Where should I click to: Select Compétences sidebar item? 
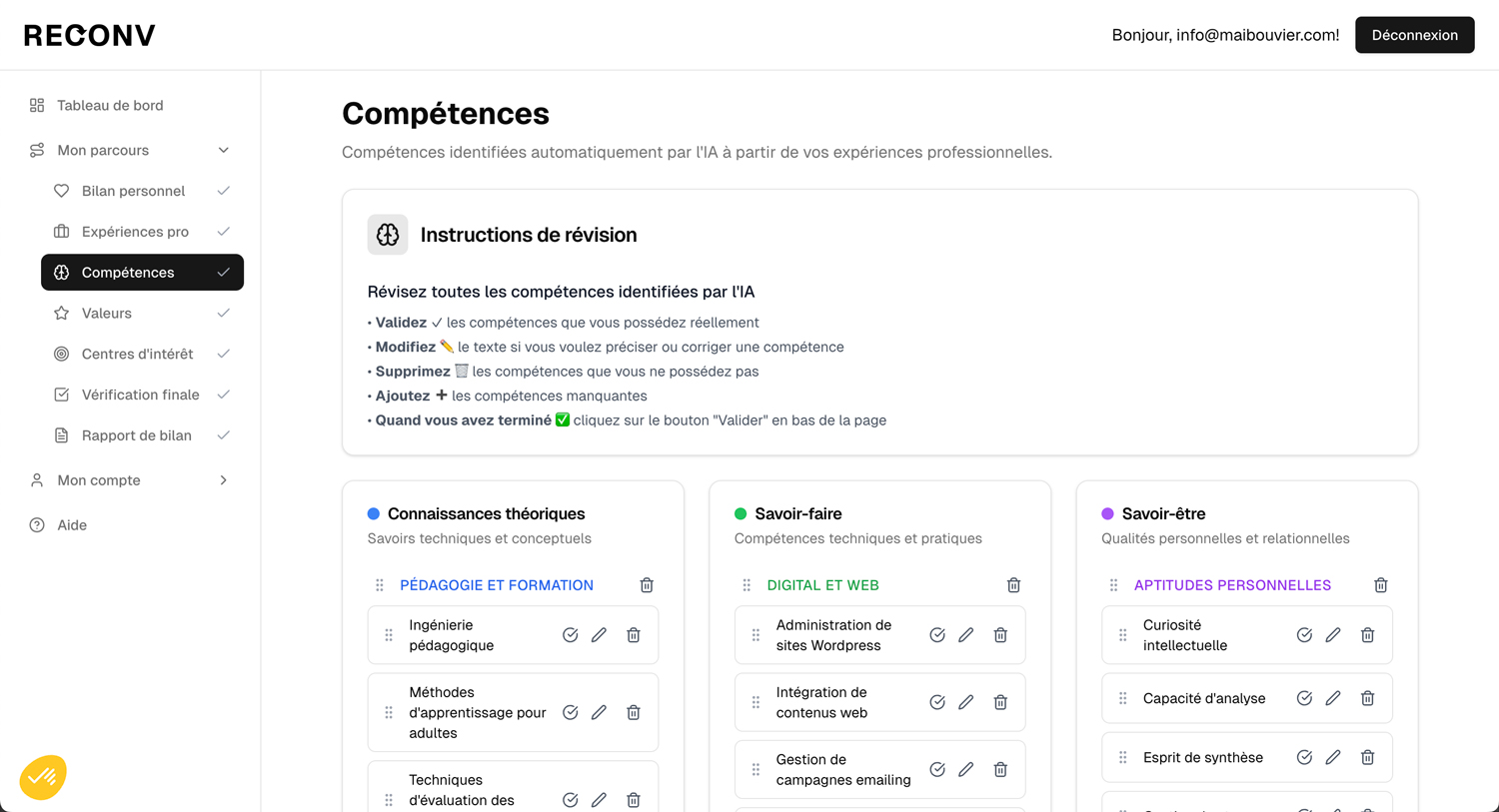(x=142, y=273)
